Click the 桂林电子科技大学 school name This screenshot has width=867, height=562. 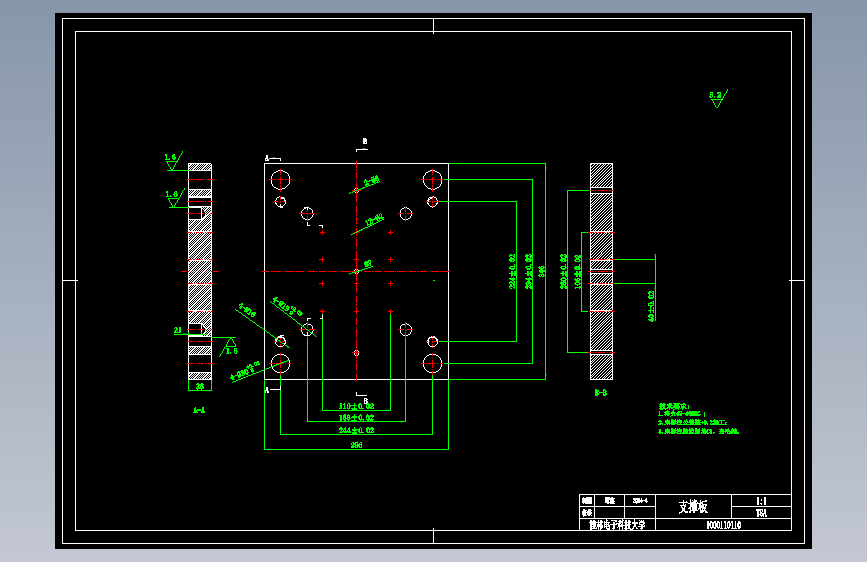pyautogui.click(x=617, y=525)
